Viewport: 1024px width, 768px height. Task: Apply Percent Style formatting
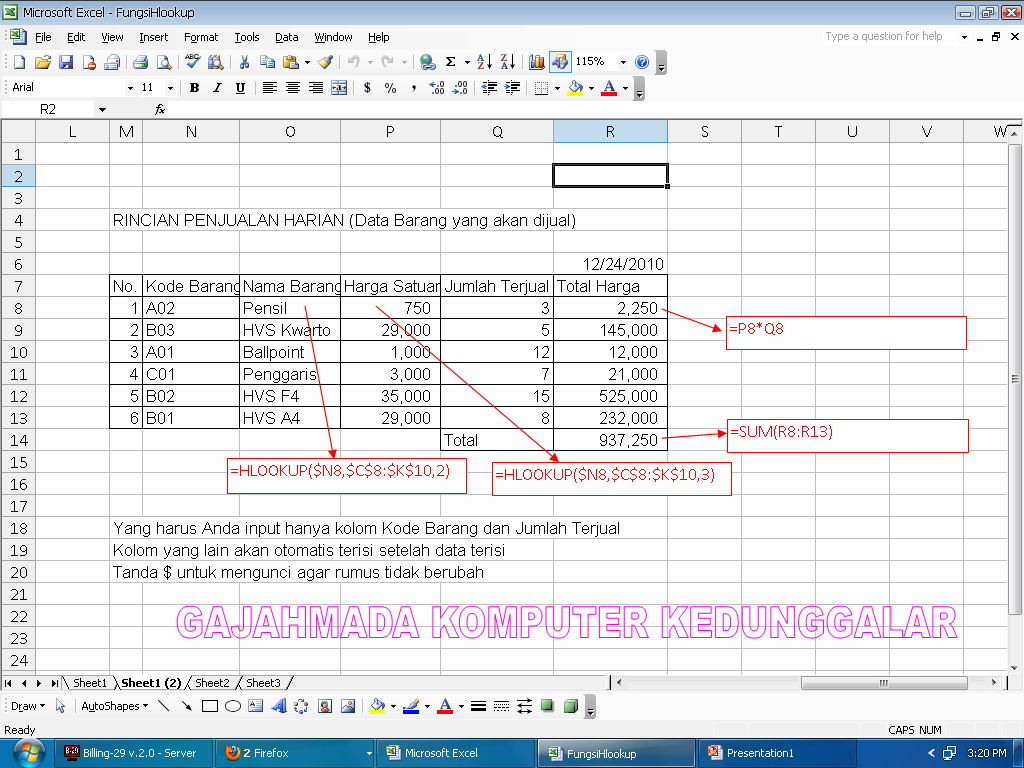click(391, 88)
